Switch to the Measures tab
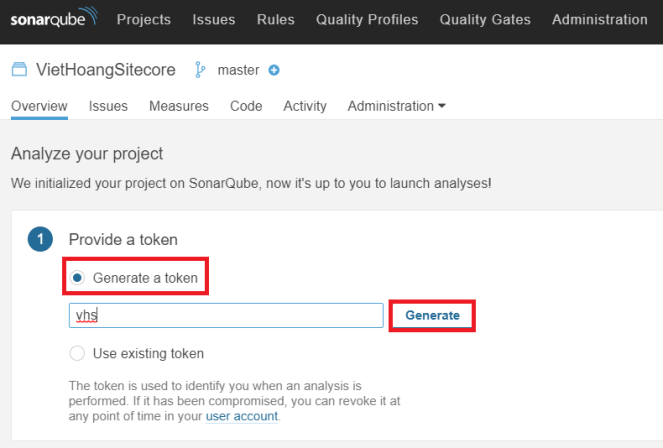This screenshot has width=663, height=448. (179, 106)
